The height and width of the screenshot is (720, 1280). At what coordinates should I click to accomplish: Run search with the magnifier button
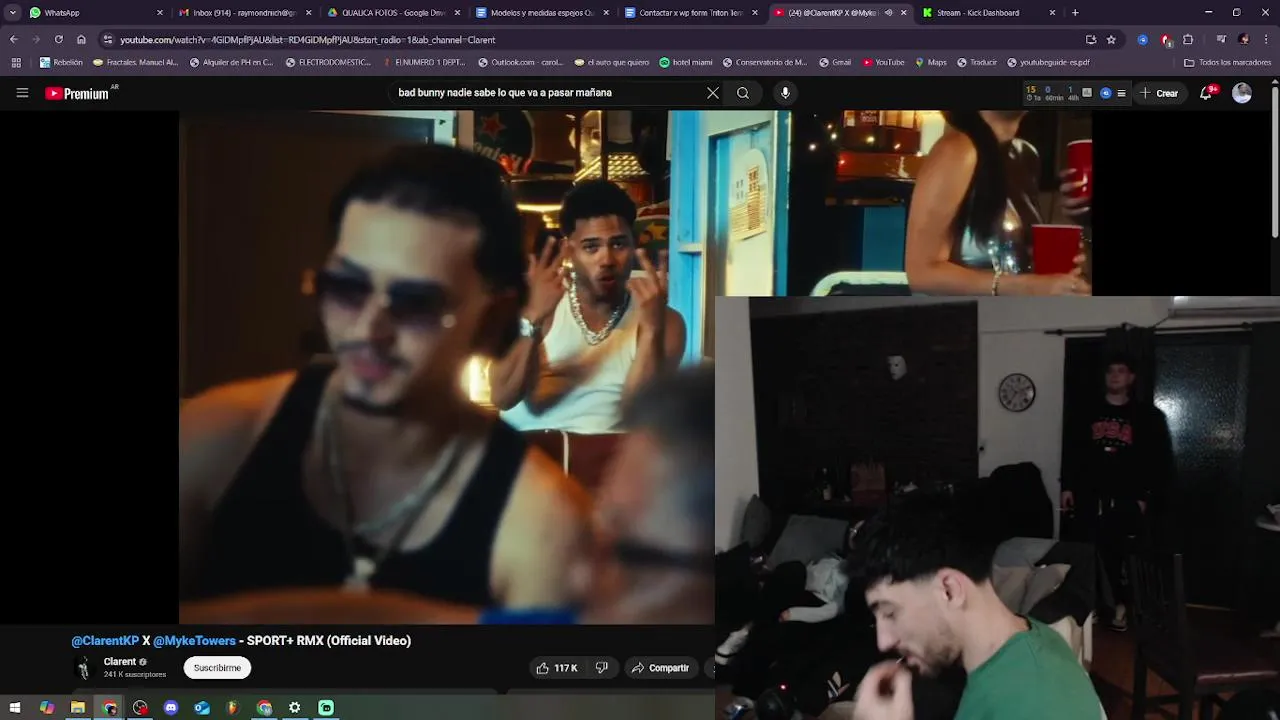[743, 93]
